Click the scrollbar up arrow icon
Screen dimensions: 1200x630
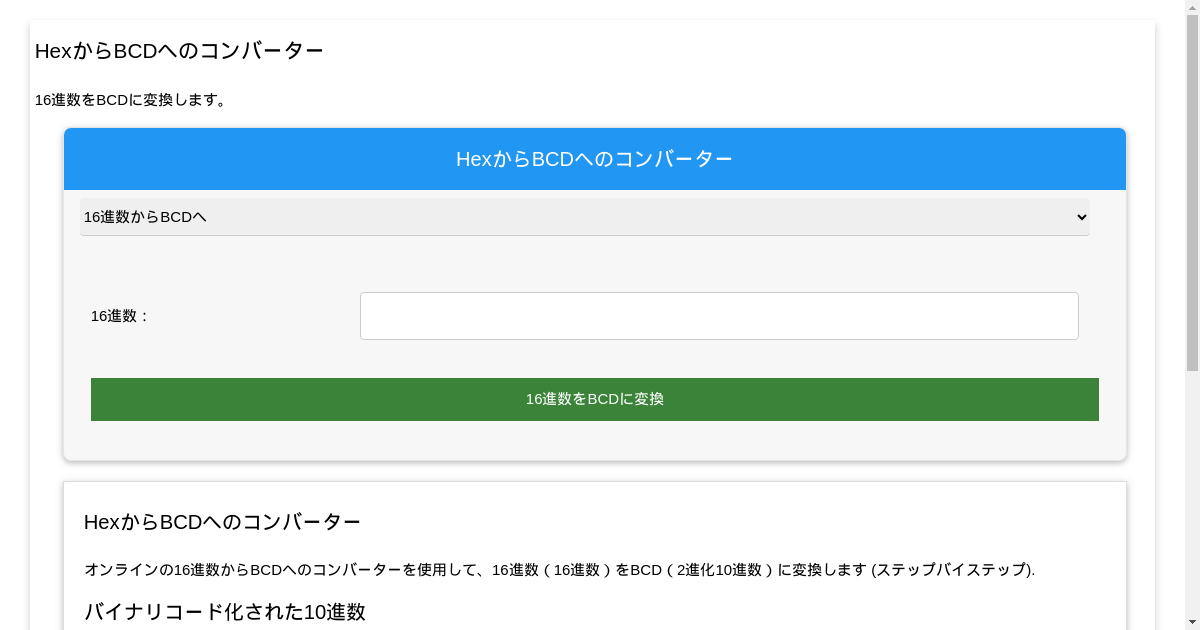1192,8
